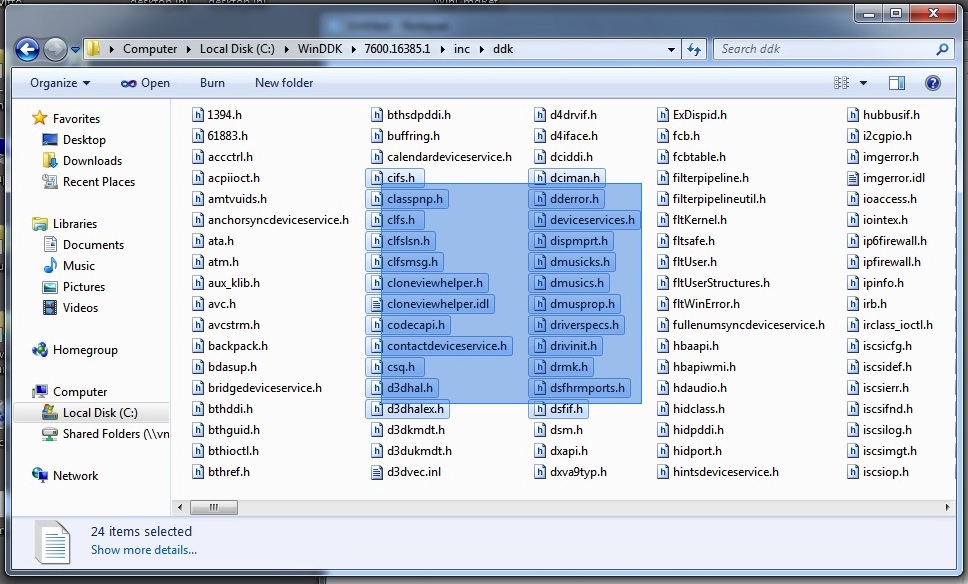The height and width of the screenshot is (584, 968).
Task: Create a New folder
Action: (284, 83)
